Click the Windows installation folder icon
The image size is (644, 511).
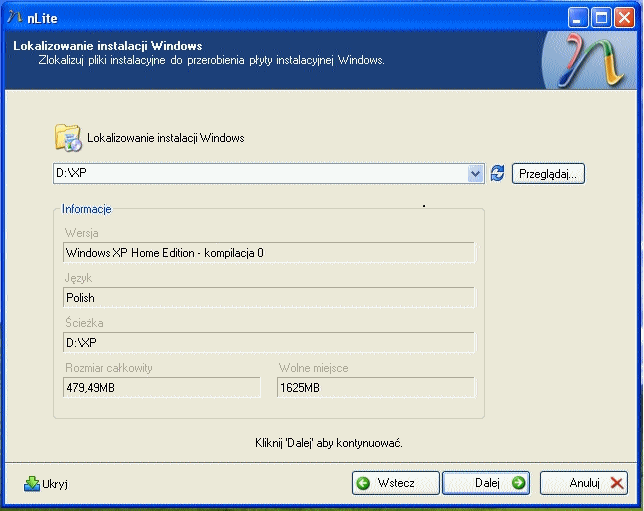pyautogui.click(x=68, y=138)
